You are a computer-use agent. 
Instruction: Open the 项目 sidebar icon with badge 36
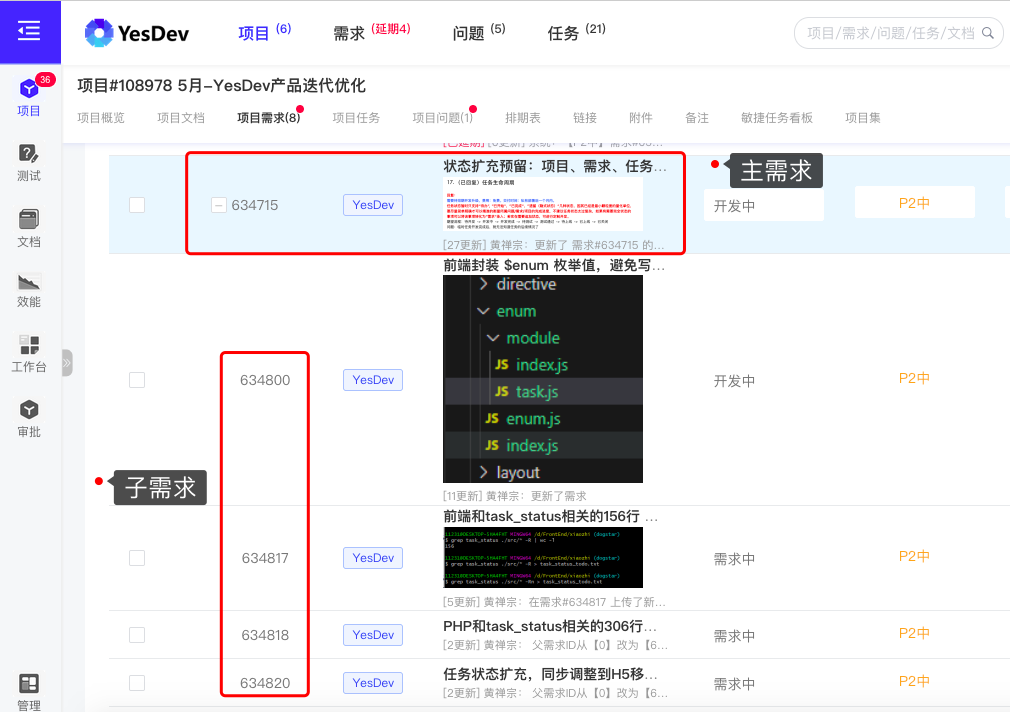coord(29,97)
